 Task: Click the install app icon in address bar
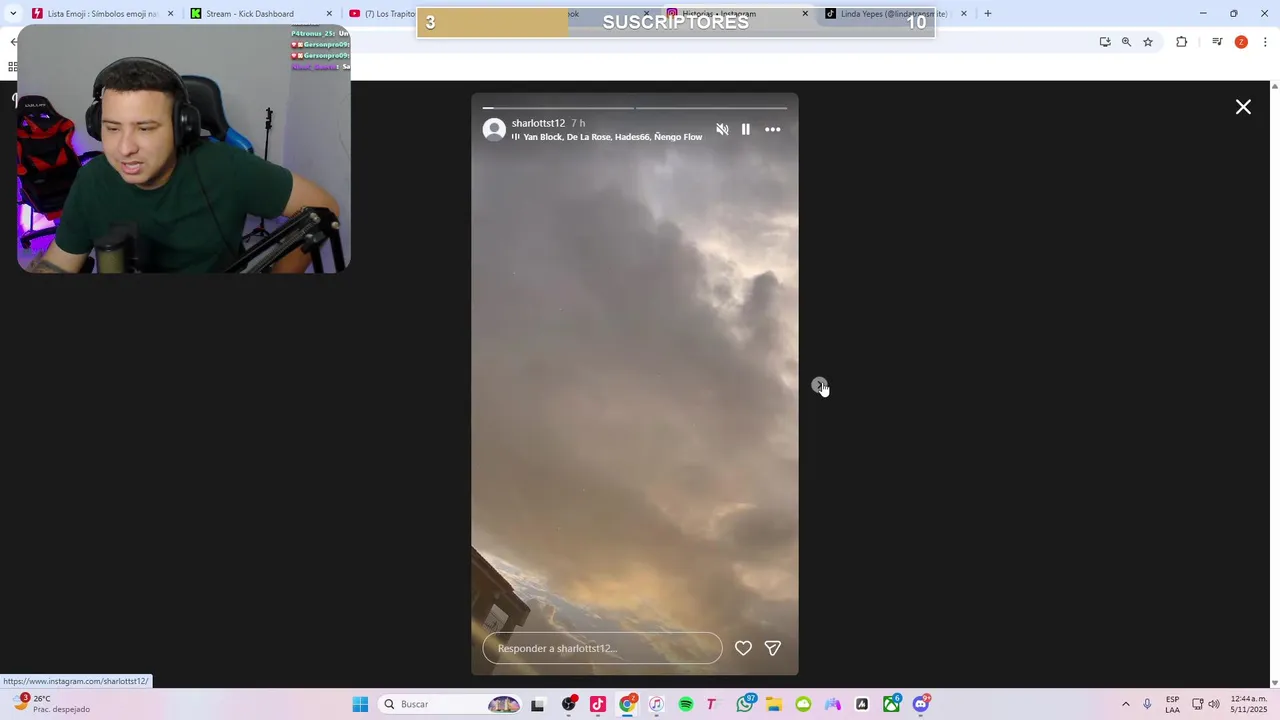(1105, 42)
